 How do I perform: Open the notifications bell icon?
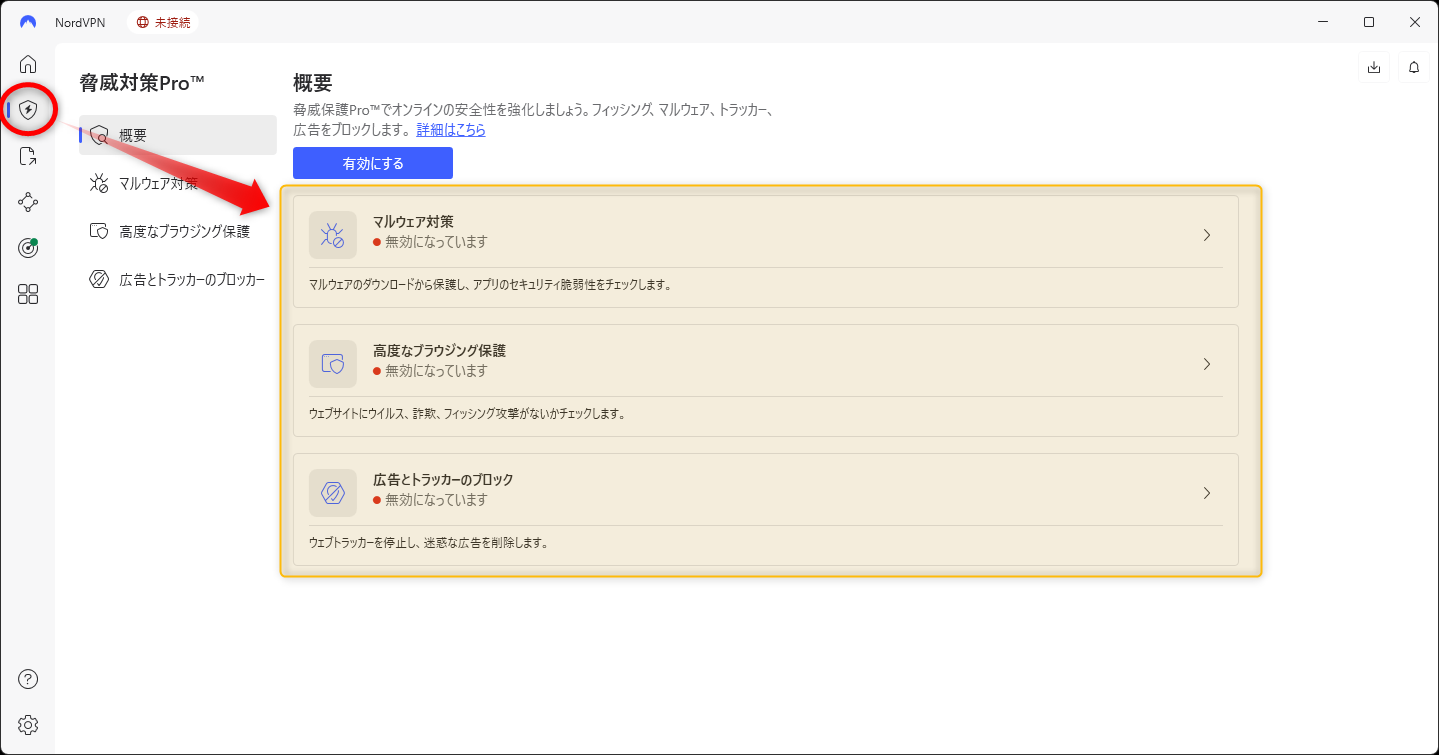point(1414,67)
